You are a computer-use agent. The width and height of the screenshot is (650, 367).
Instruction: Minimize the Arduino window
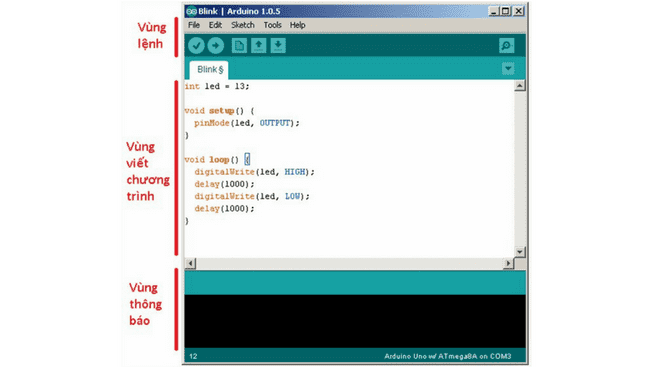coord(493,11)
